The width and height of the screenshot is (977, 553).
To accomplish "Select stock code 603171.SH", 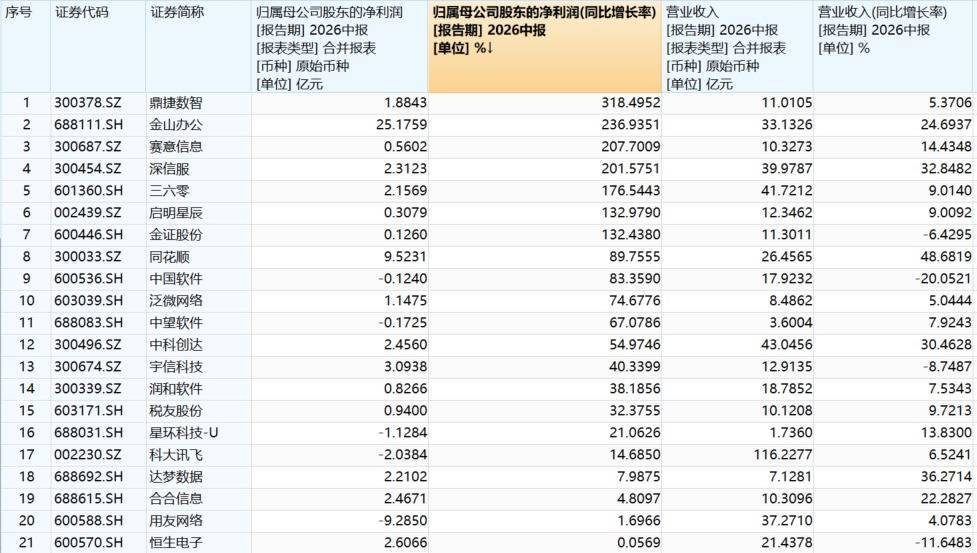I will point(88,410).
